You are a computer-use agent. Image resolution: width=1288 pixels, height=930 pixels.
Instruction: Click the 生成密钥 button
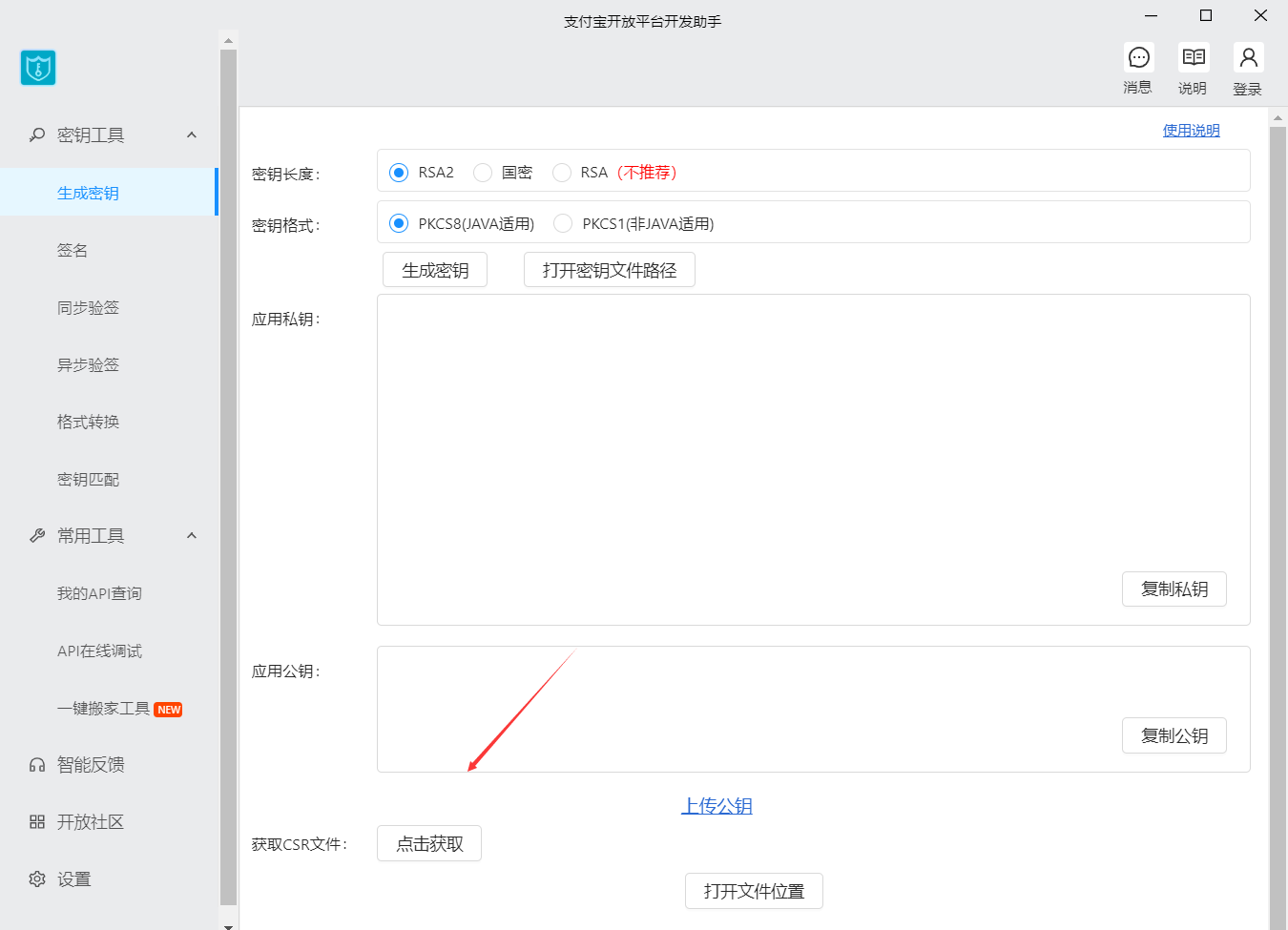[435, 270]
